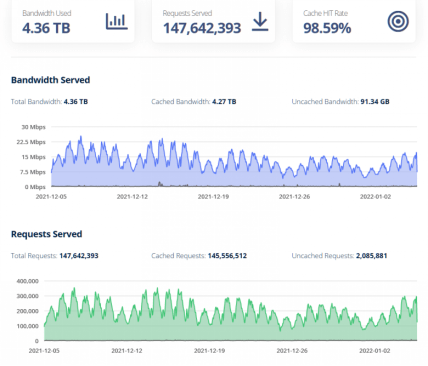The height and width of the screenshot is (366, 428).
Task: Click 2021-12-12 date under bandwidth chart
Action: 132,197
